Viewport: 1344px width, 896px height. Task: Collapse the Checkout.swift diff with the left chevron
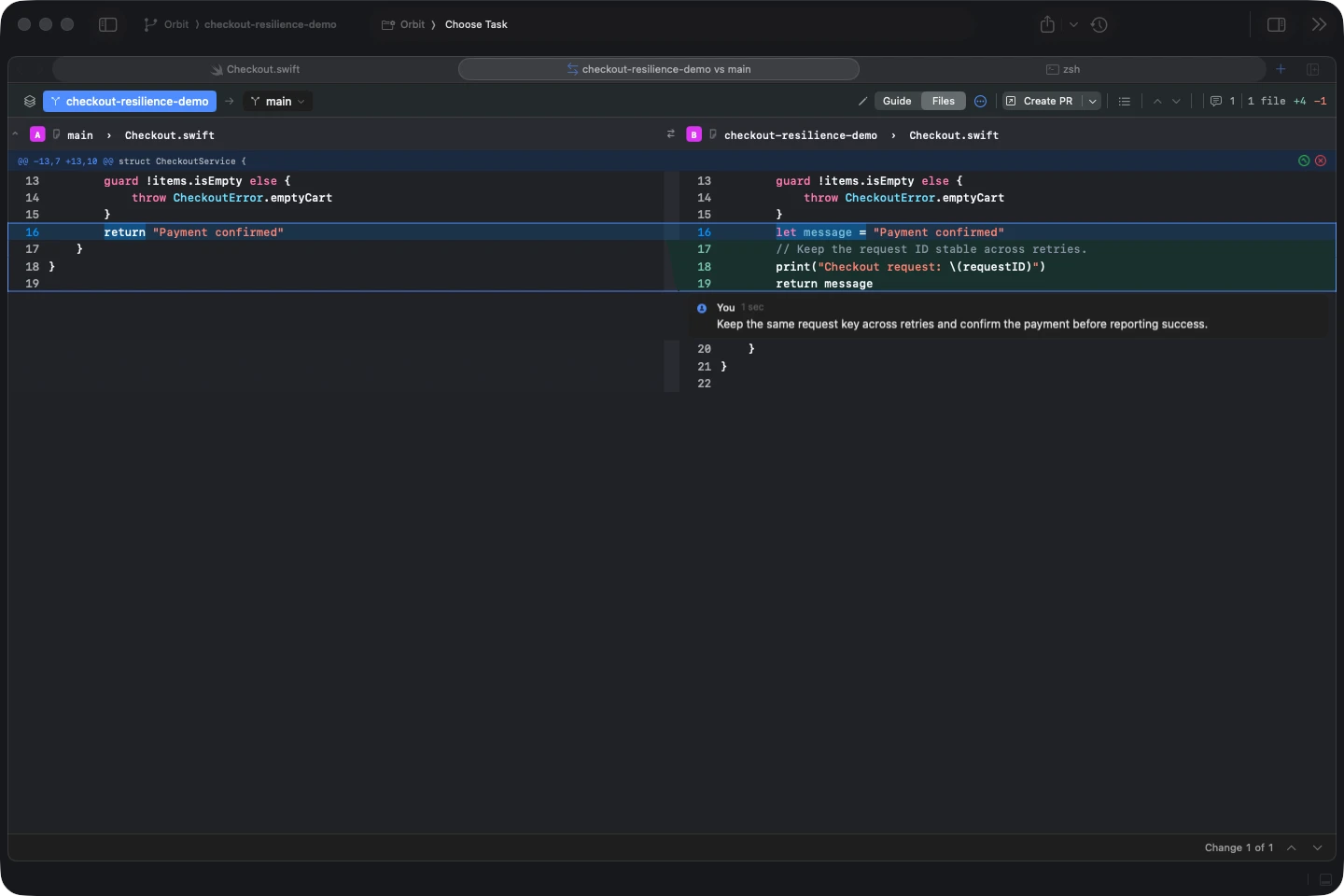click(15, 134)
